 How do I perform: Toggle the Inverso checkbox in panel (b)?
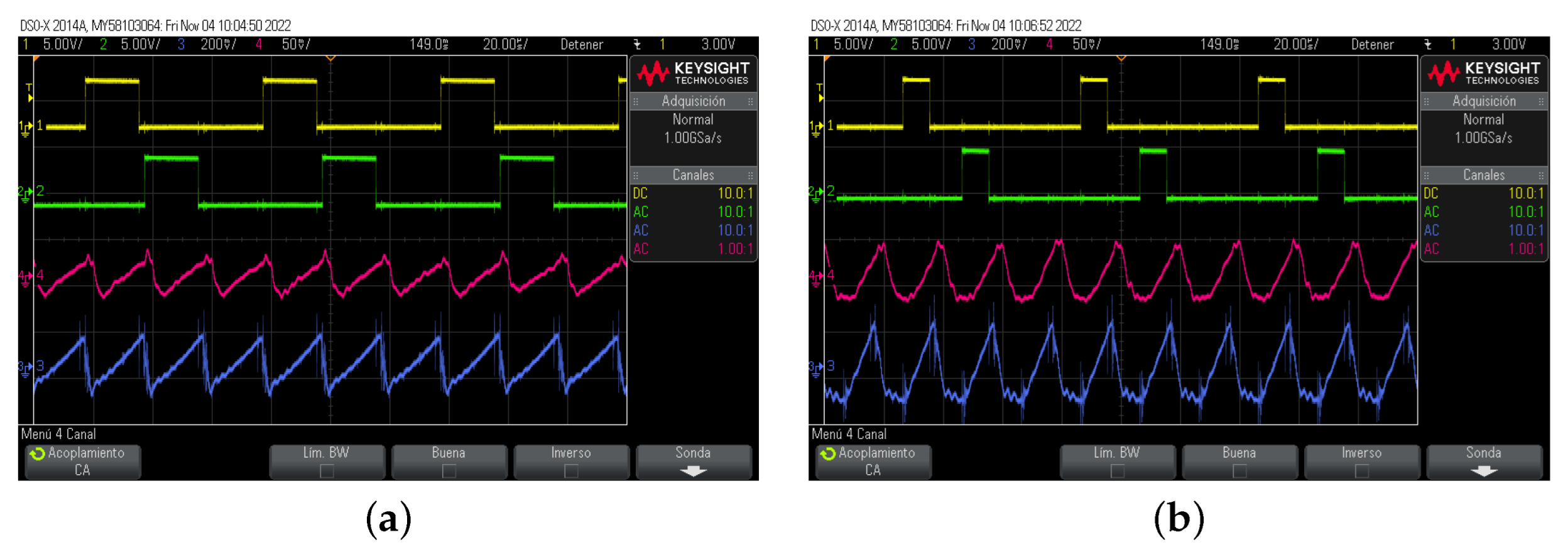point(1361,471)
